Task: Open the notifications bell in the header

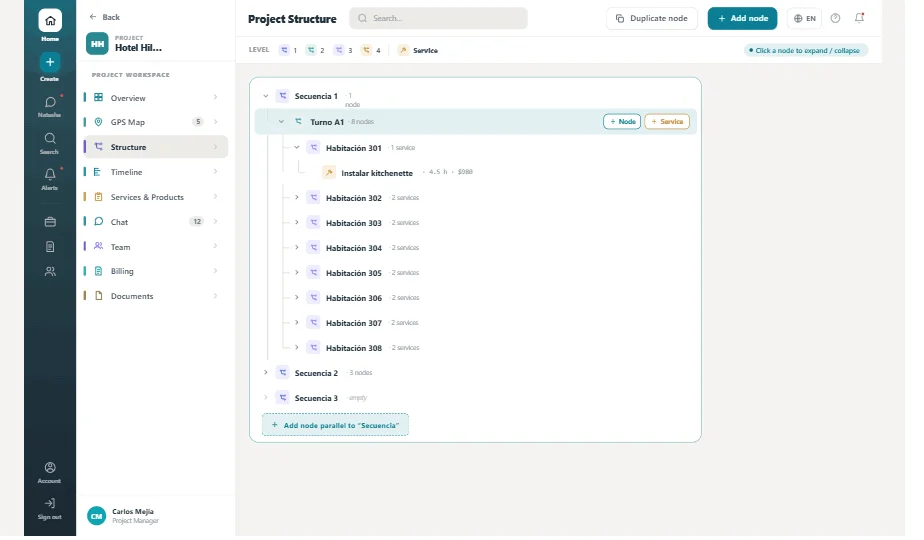Action: [x=859, y=18]
